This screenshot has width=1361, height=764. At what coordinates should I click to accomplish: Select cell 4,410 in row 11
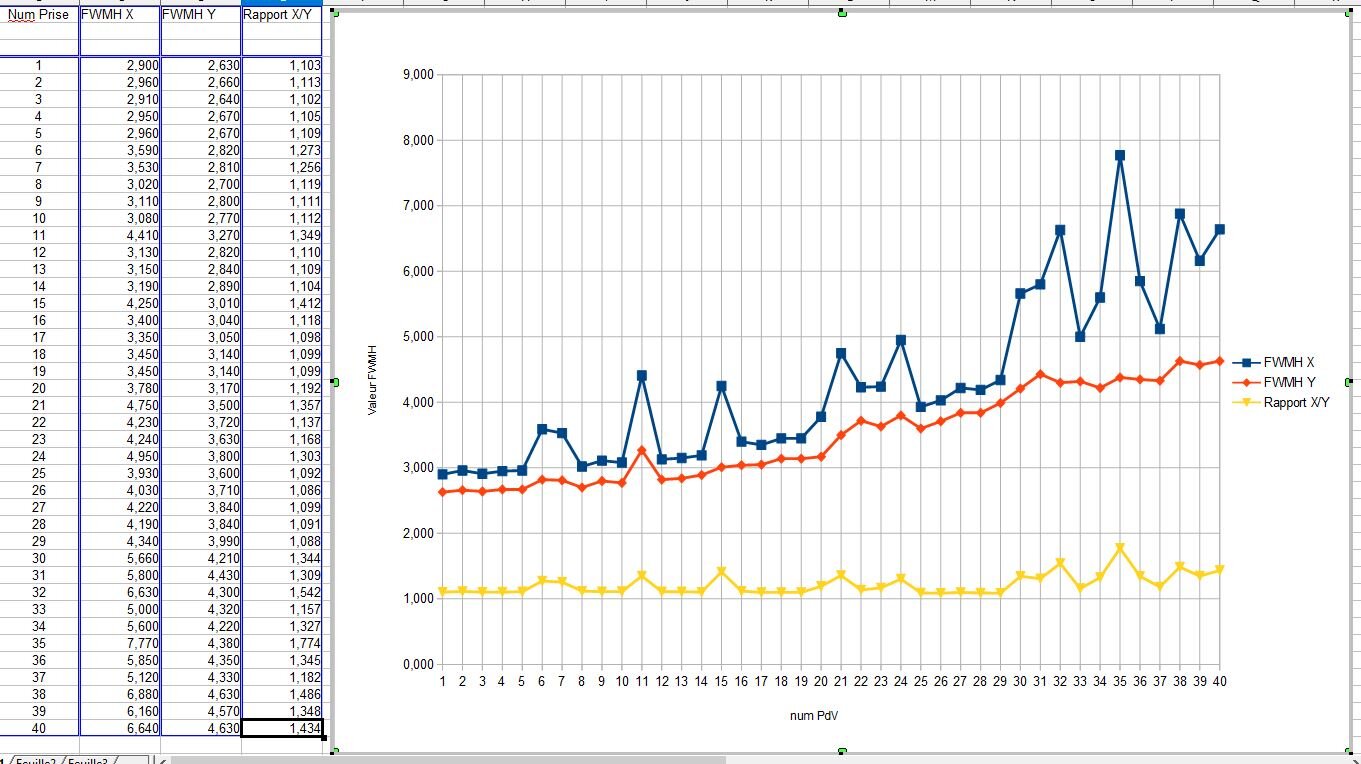[x=120, y=235]
